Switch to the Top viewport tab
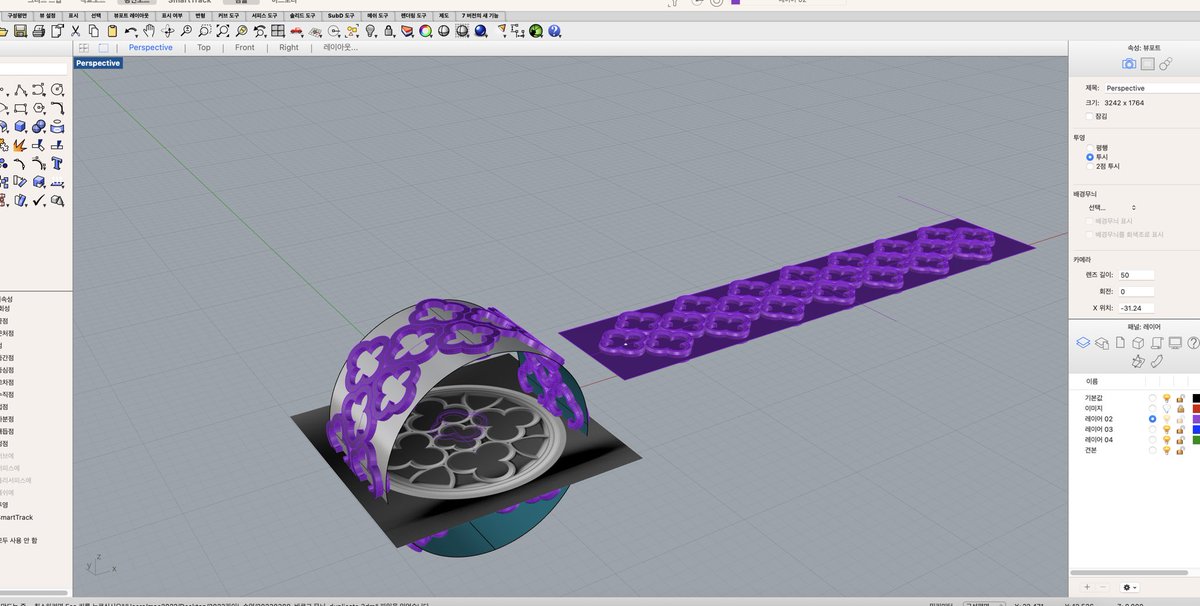This screenshot has width=1200, height=606. click(x=204, y=47)
